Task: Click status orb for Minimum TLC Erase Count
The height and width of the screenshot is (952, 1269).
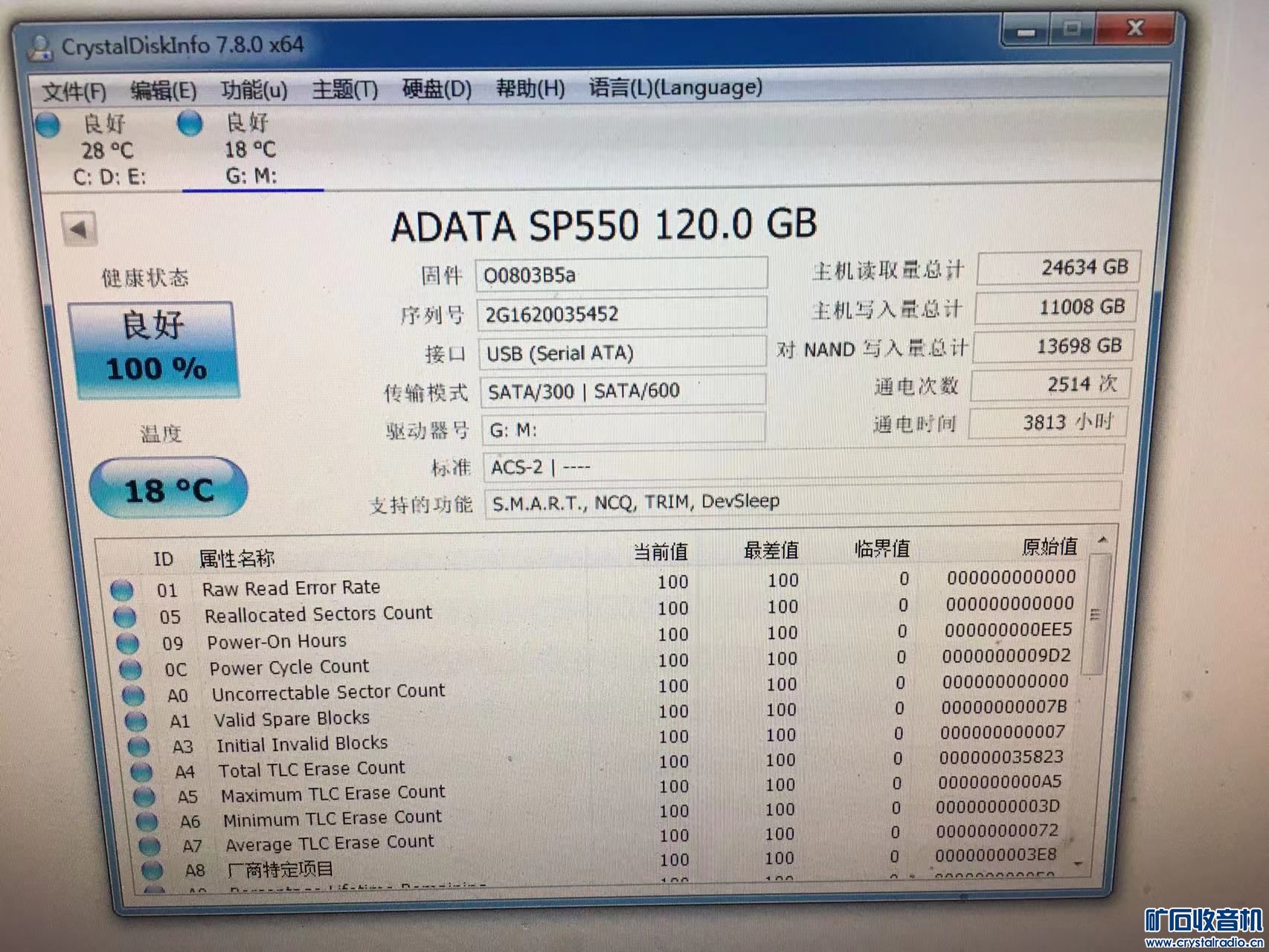Action: pos(147,822)
